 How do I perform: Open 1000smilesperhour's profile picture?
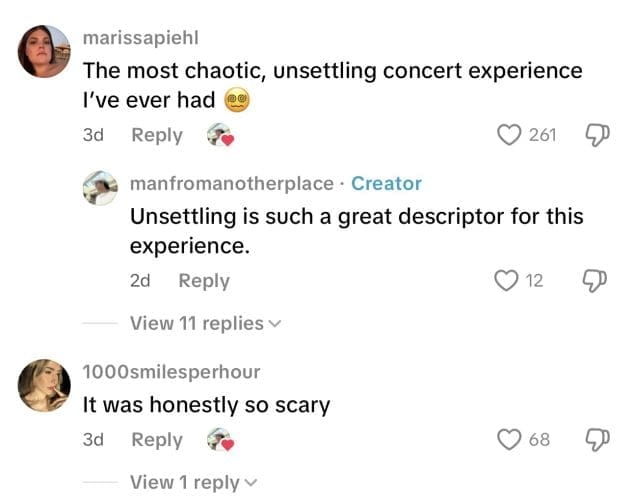pyautogui.click(x=44, y=384)
